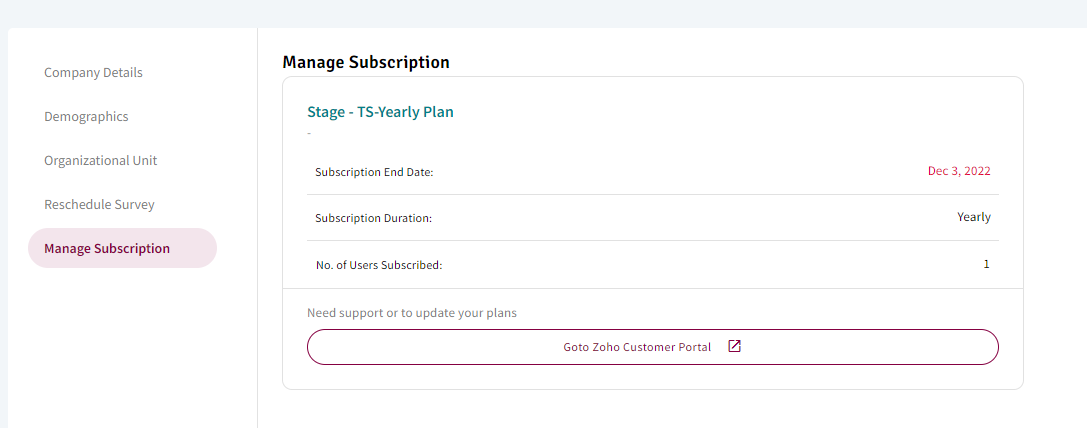The width and height of the screenshot is (1087, 428).
Task: Click the Yearly duration value
Action: coord(974,217)
